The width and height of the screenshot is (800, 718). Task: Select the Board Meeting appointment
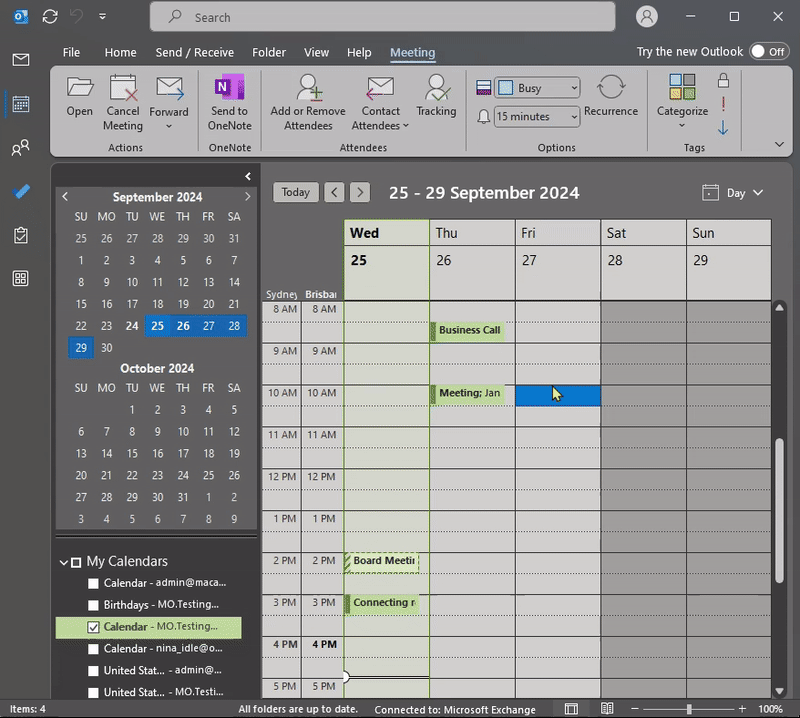[382, 562]
